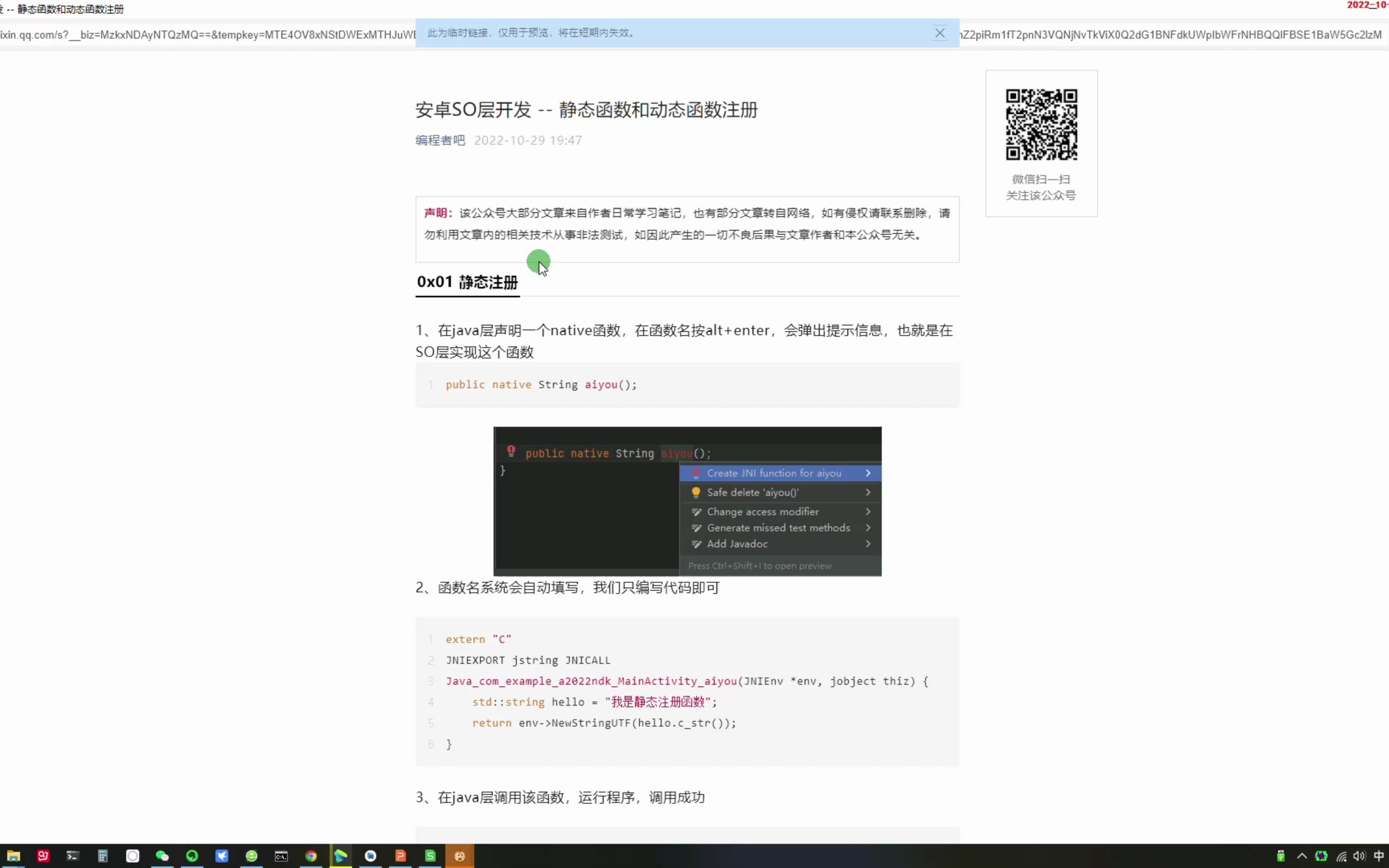This screenshot has width=1389, height=868.
Task: Click the green hexagon tray icon
Action: coord(1321,856)
